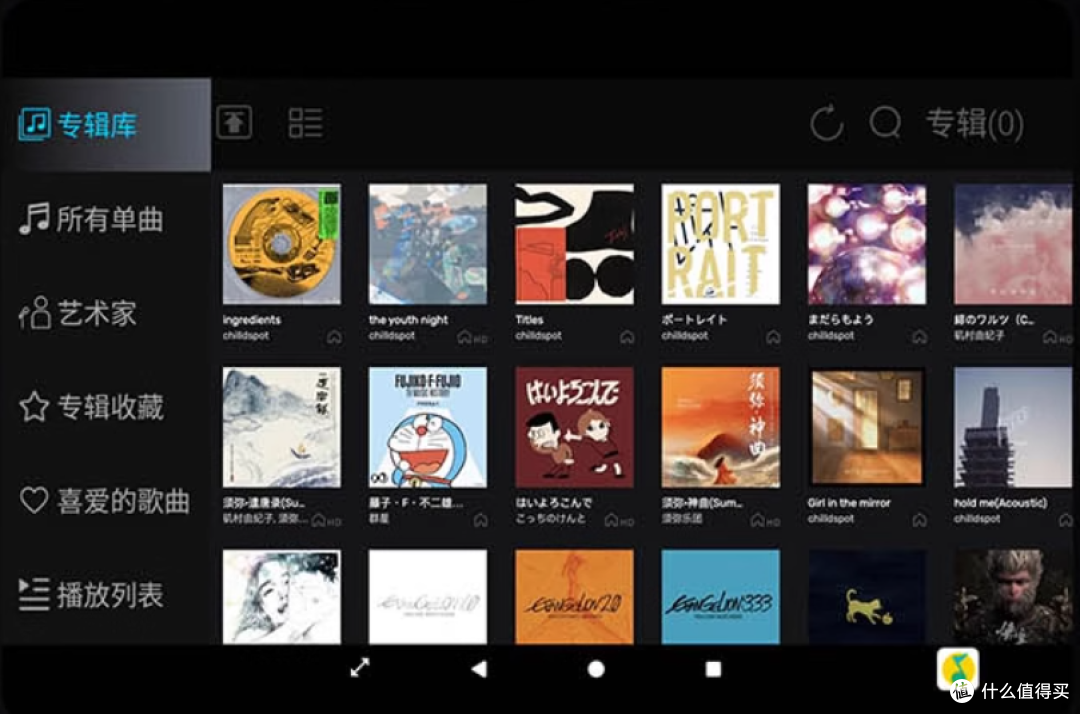
Task: Open the youth night album cover
Action: pos(428,244)
